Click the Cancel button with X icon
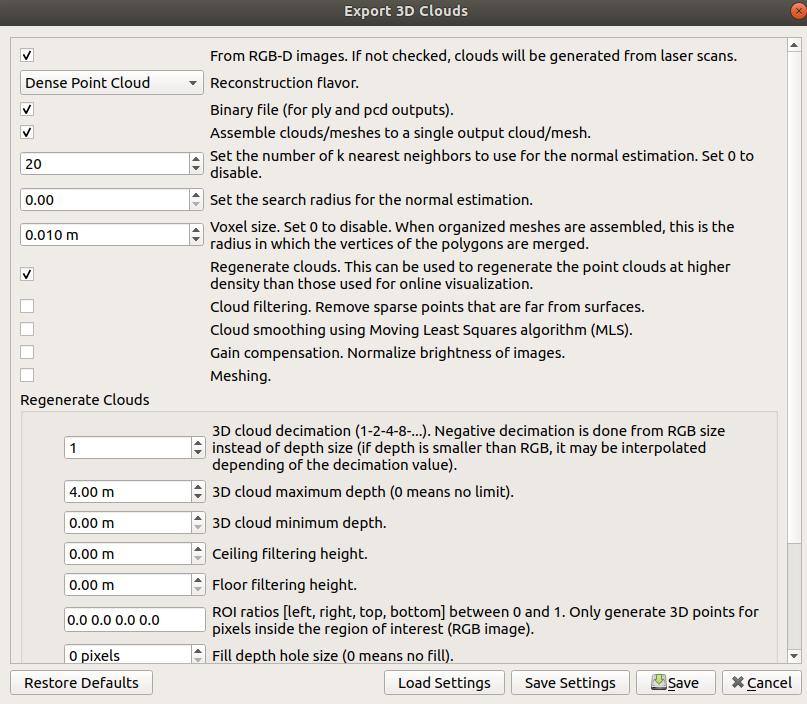The height and width of the screenshot is (704, 807). (x=761, y=682)
